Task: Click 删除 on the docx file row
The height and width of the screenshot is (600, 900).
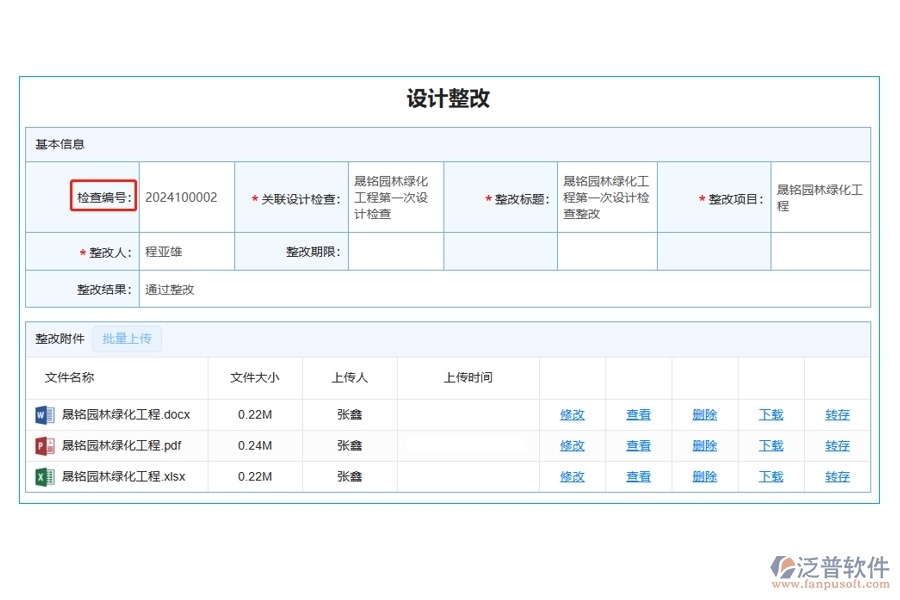Action: click(704, 414)
